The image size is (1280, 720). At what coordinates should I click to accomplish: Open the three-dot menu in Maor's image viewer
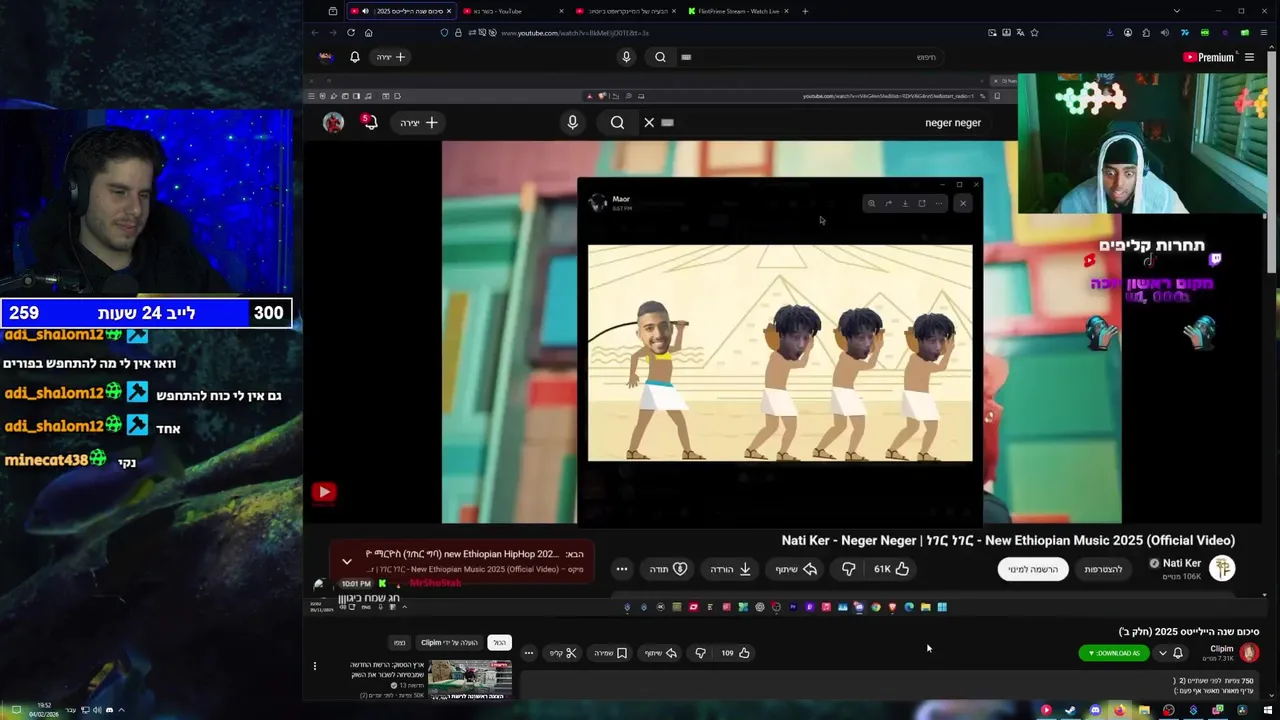pos(938,203)
